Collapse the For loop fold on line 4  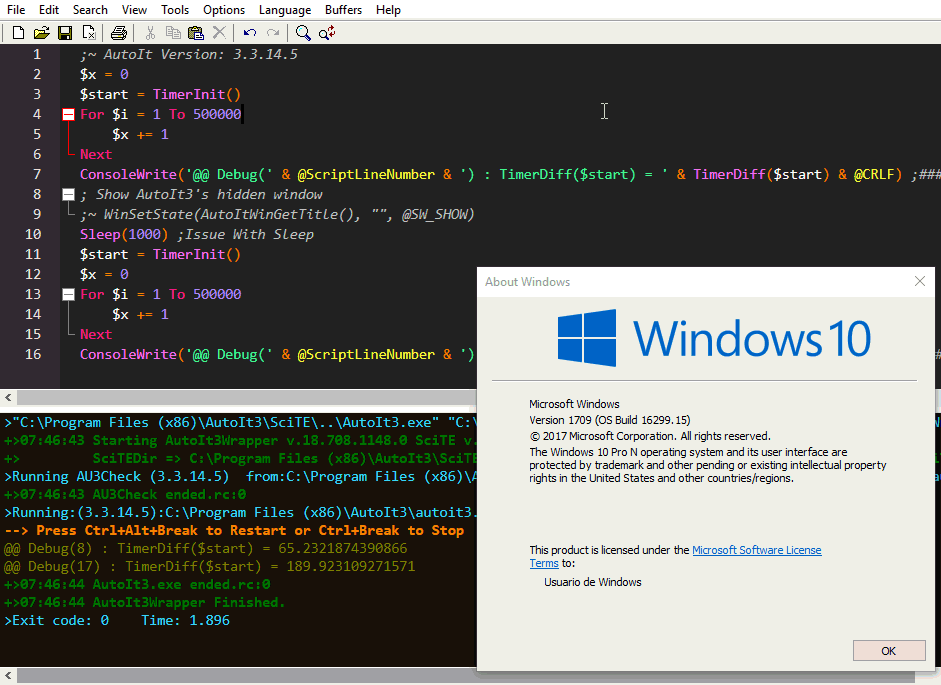(68, 114)
